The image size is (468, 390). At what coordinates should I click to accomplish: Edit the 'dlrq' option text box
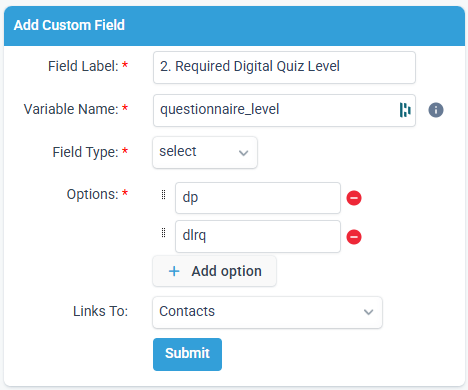pyautogui.click(x=258, y=236)
